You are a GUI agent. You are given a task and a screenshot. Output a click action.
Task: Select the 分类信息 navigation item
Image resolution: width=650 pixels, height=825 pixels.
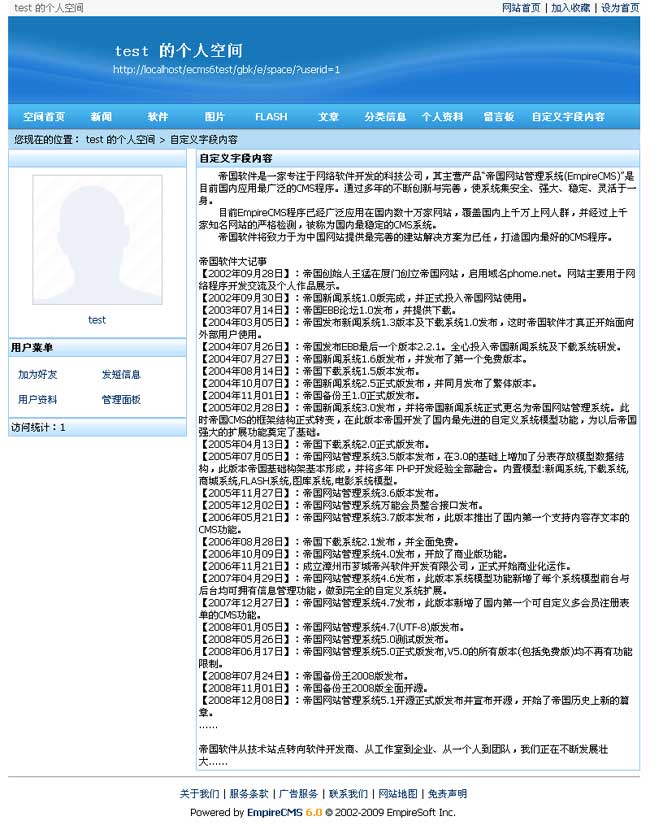385,117
